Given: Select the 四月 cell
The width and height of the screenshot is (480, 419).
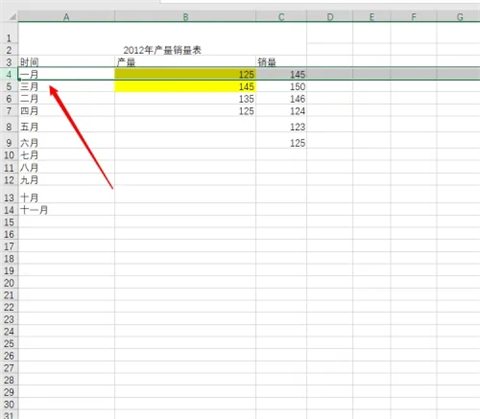Looking at the screenshot, I should point(66,111).
